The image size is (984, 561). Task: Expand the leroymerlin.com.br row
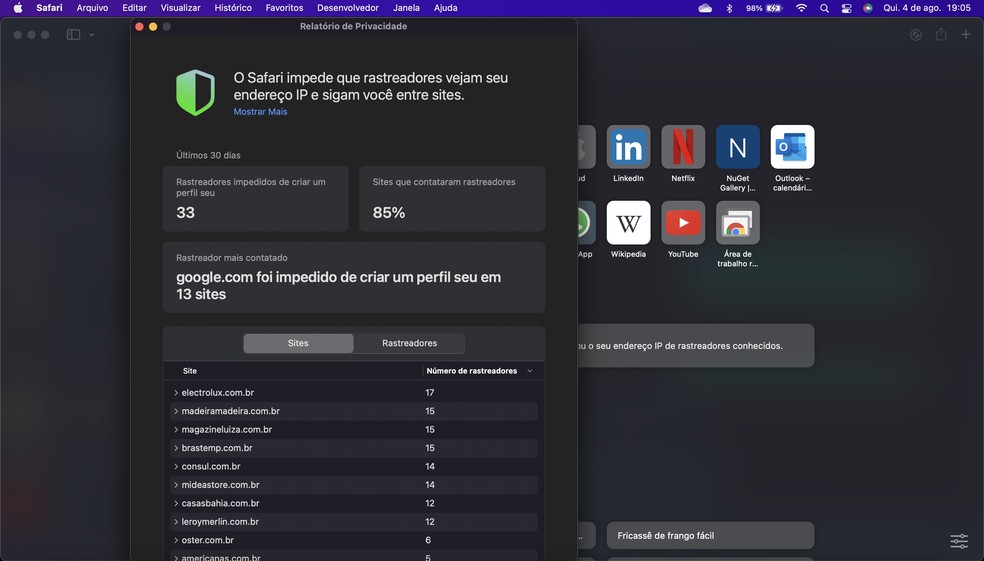[176, 522]
